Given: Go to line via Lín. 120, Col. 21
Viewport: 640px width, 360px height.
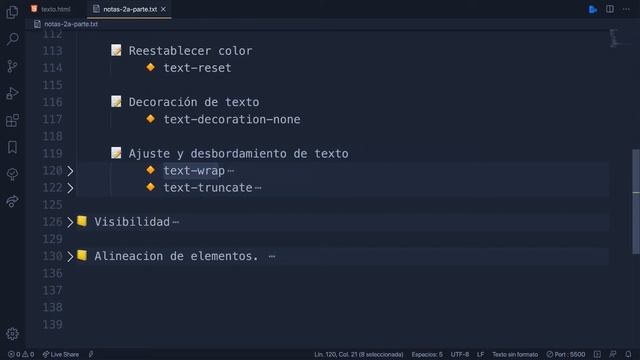Looking at the screenshot, I should pos(358,354).
